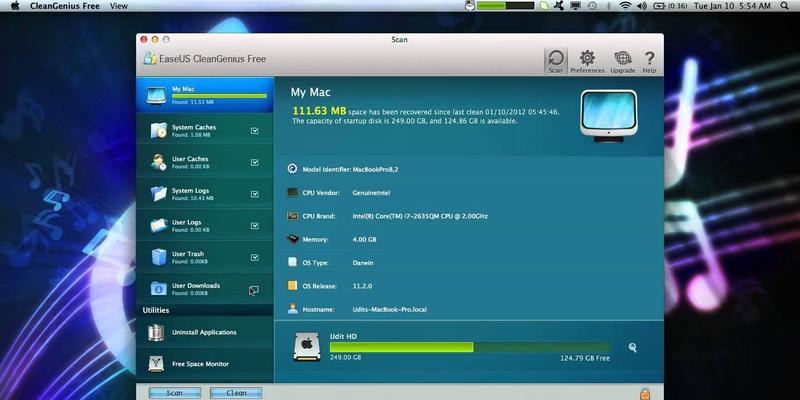Select System Caches category icon
Image resolution: width=800 pixels, height=400 pixels.
pos(158,131)
